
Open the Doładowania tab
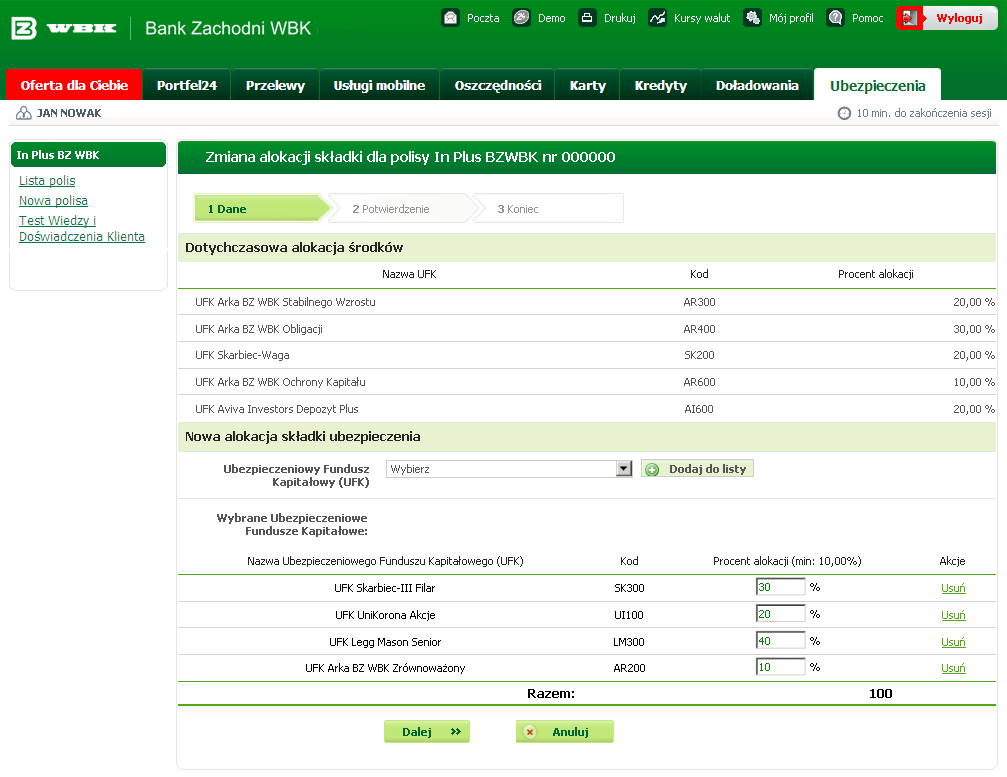[x=757, y=85]
